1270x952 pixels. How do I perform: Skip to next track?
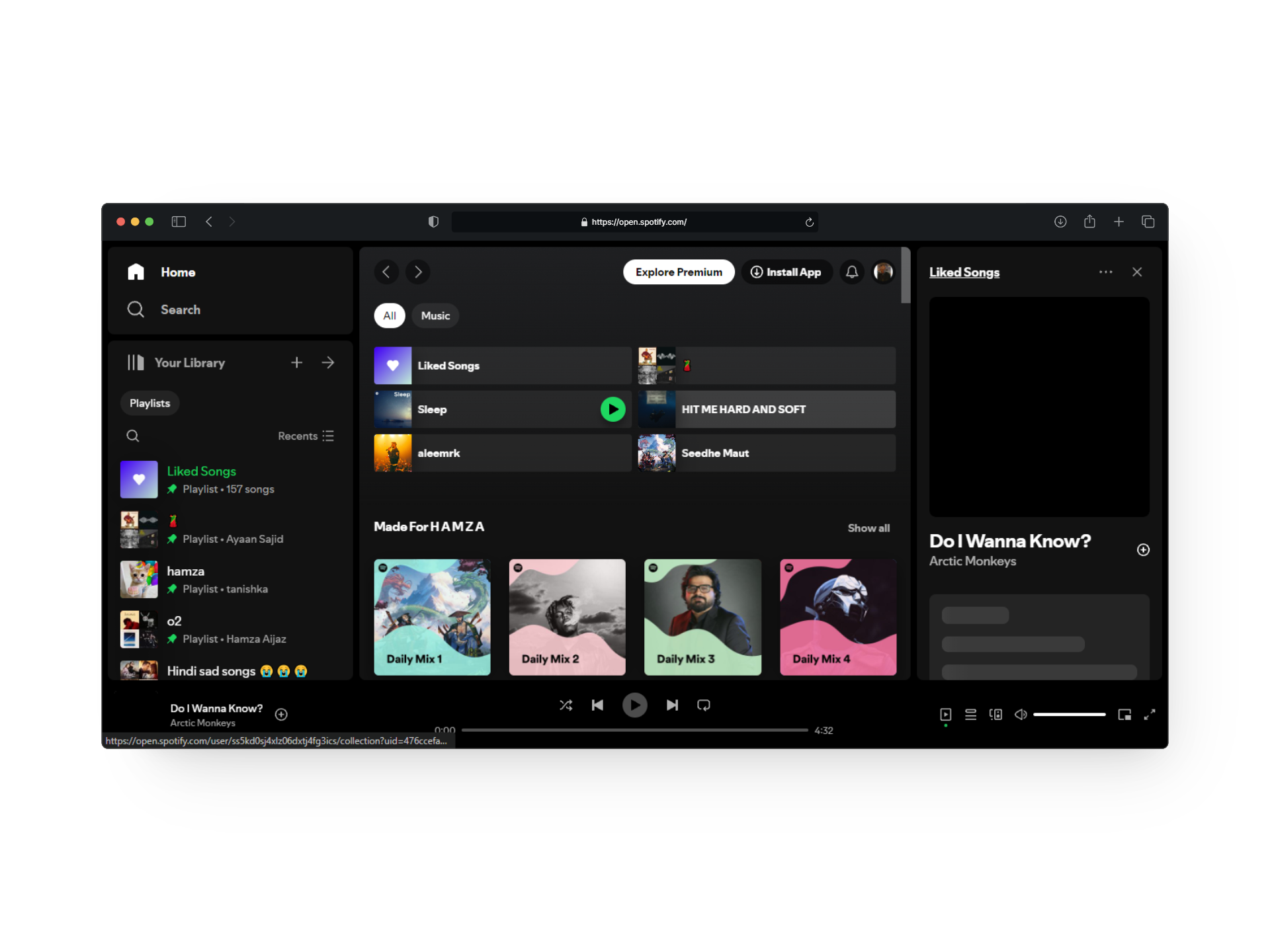tap(672, 705)
